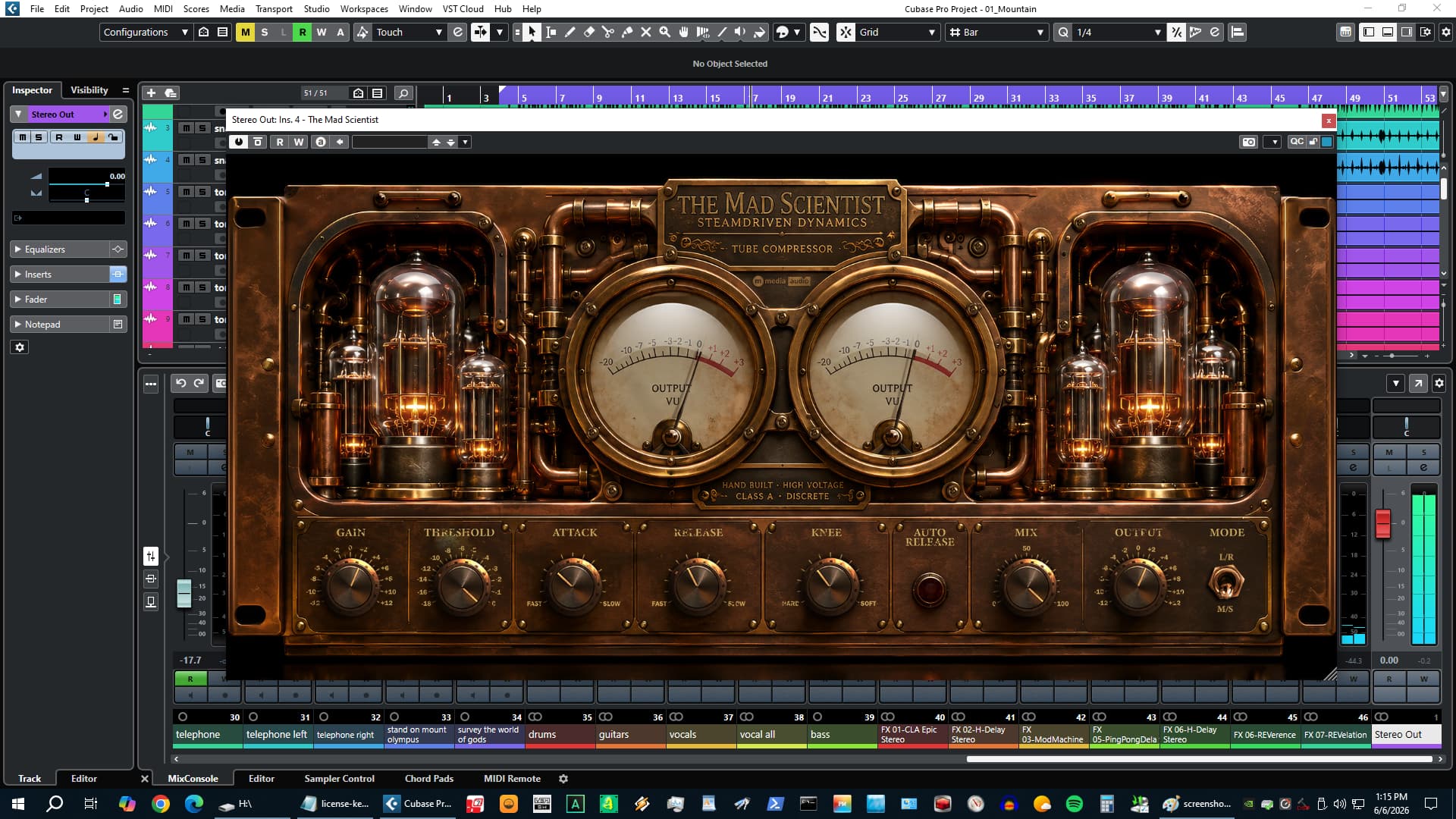
Task: Toggle global Solo S button
Action: [x=265, y=32]
